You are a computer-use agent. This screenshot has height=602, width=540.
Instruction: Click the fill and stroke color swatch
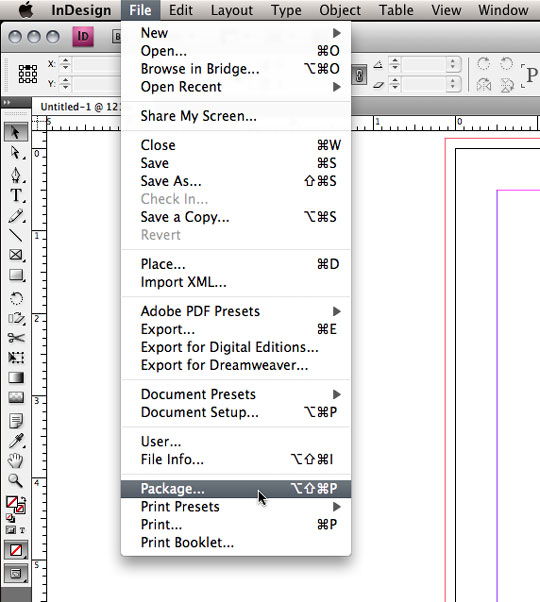(x=15, y=505)
